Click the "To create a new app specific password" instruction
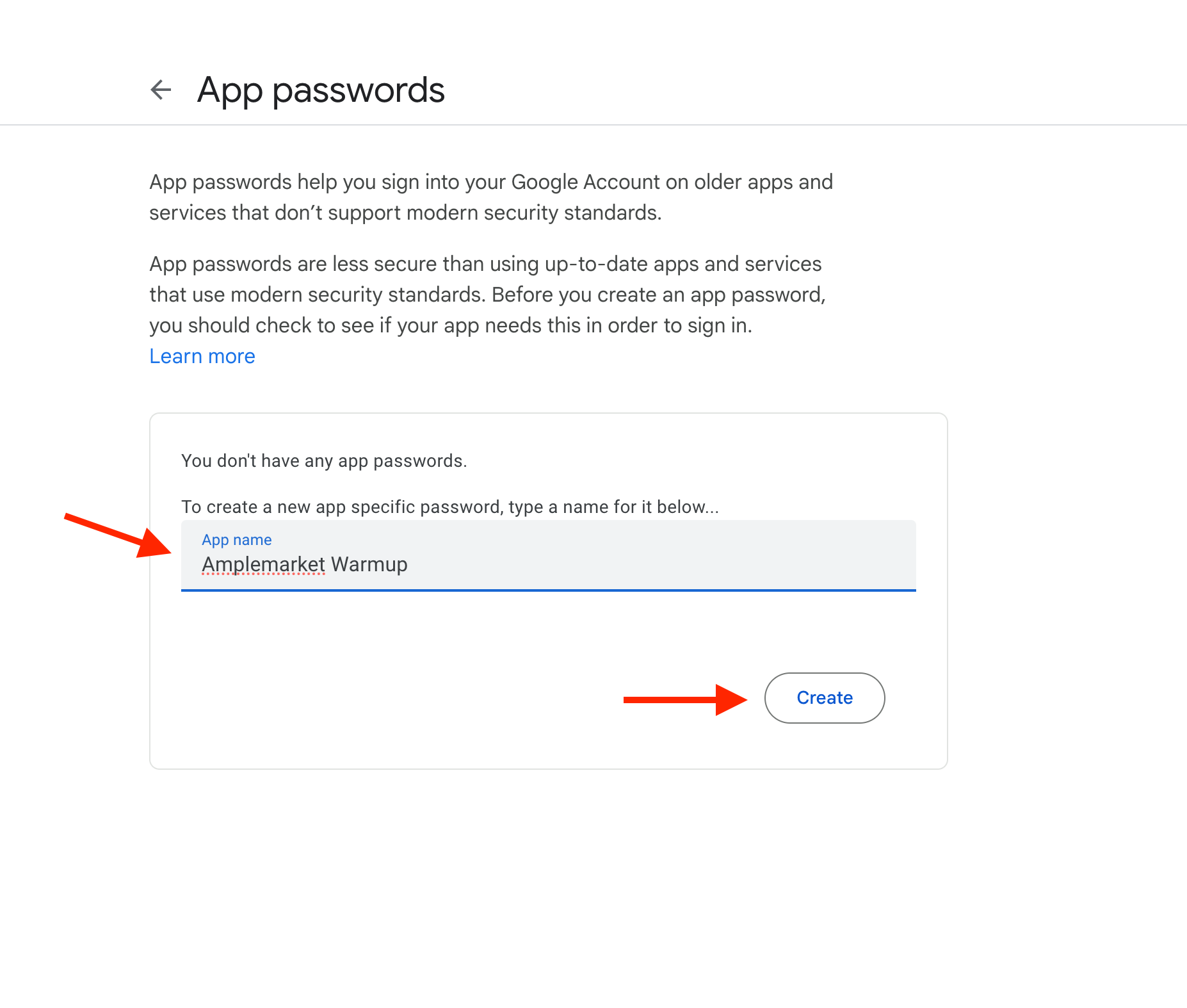Viewport: 1187px width, 1008px height. tap(449, 507)
